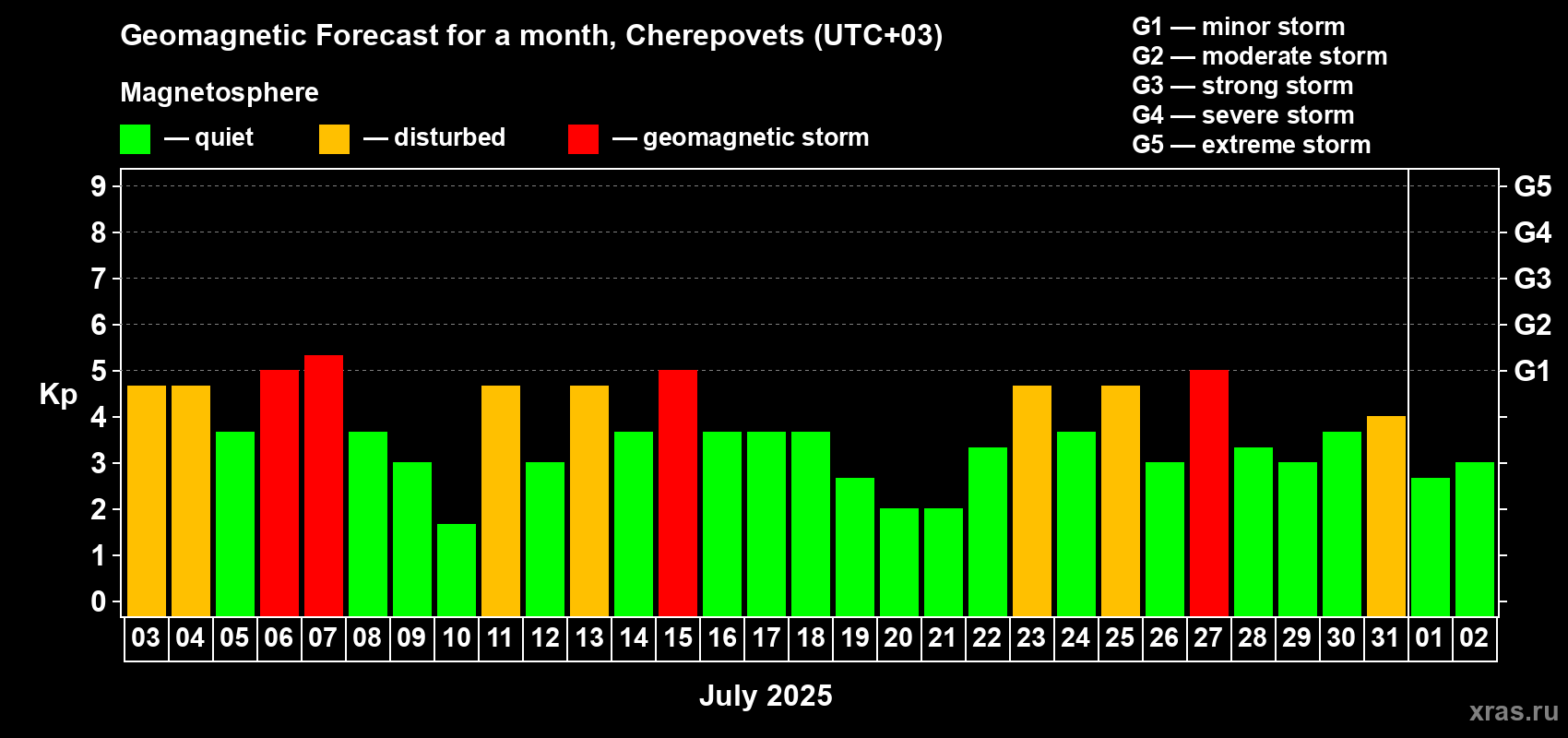Select the green bar for July 16
Viewport: 1568px width, 738px height.
coord(722,524)
